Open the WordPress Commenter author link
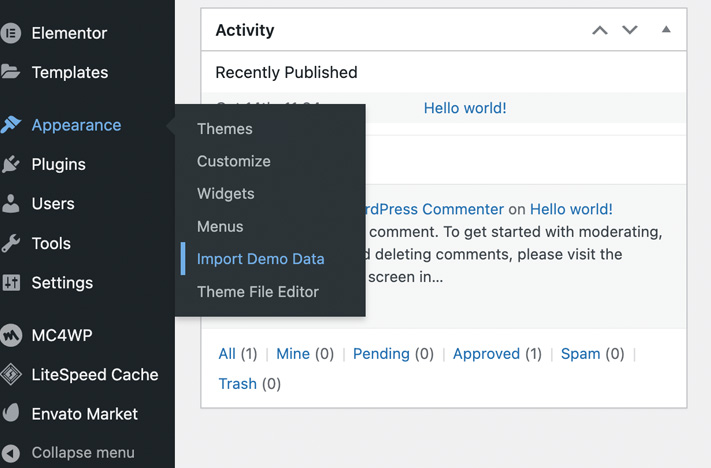The height and width of the screenshot is (468, 711). [x=435, y=209]
